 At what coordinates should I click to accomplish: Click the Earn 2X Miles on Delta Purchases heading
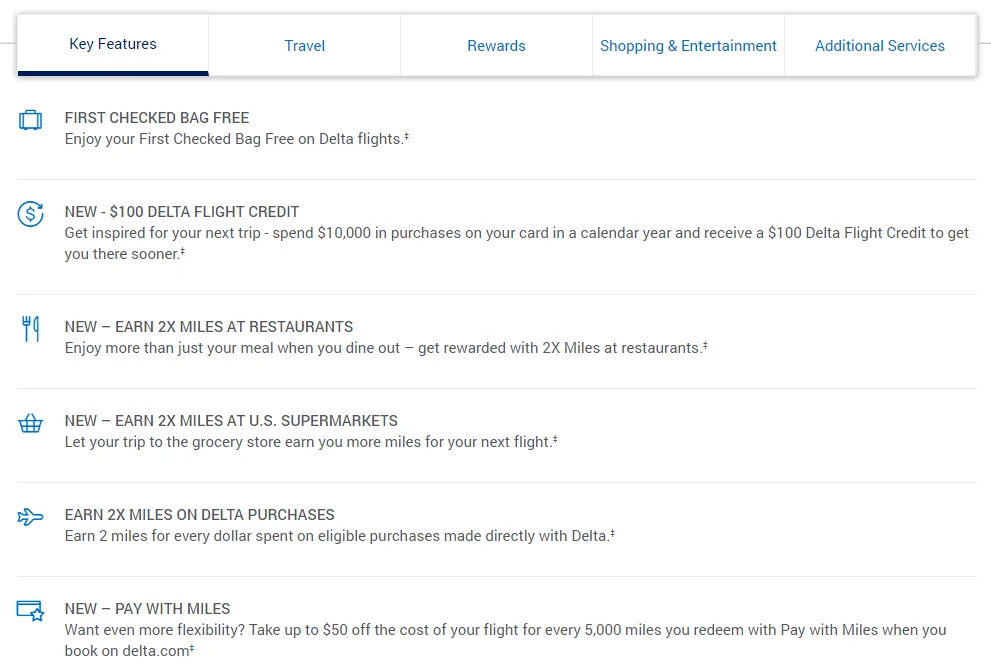[199, 515]
